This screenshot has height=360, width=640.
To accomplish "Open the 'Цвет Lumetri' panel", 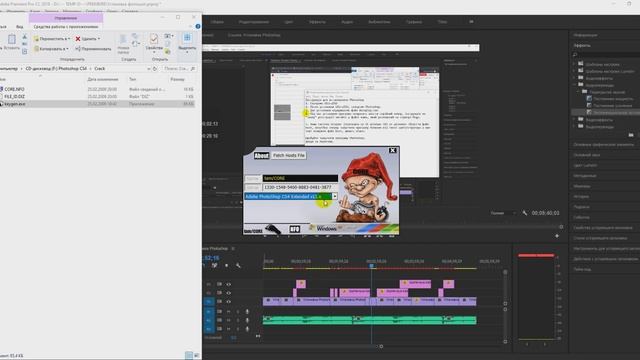I will pos(585,165).
